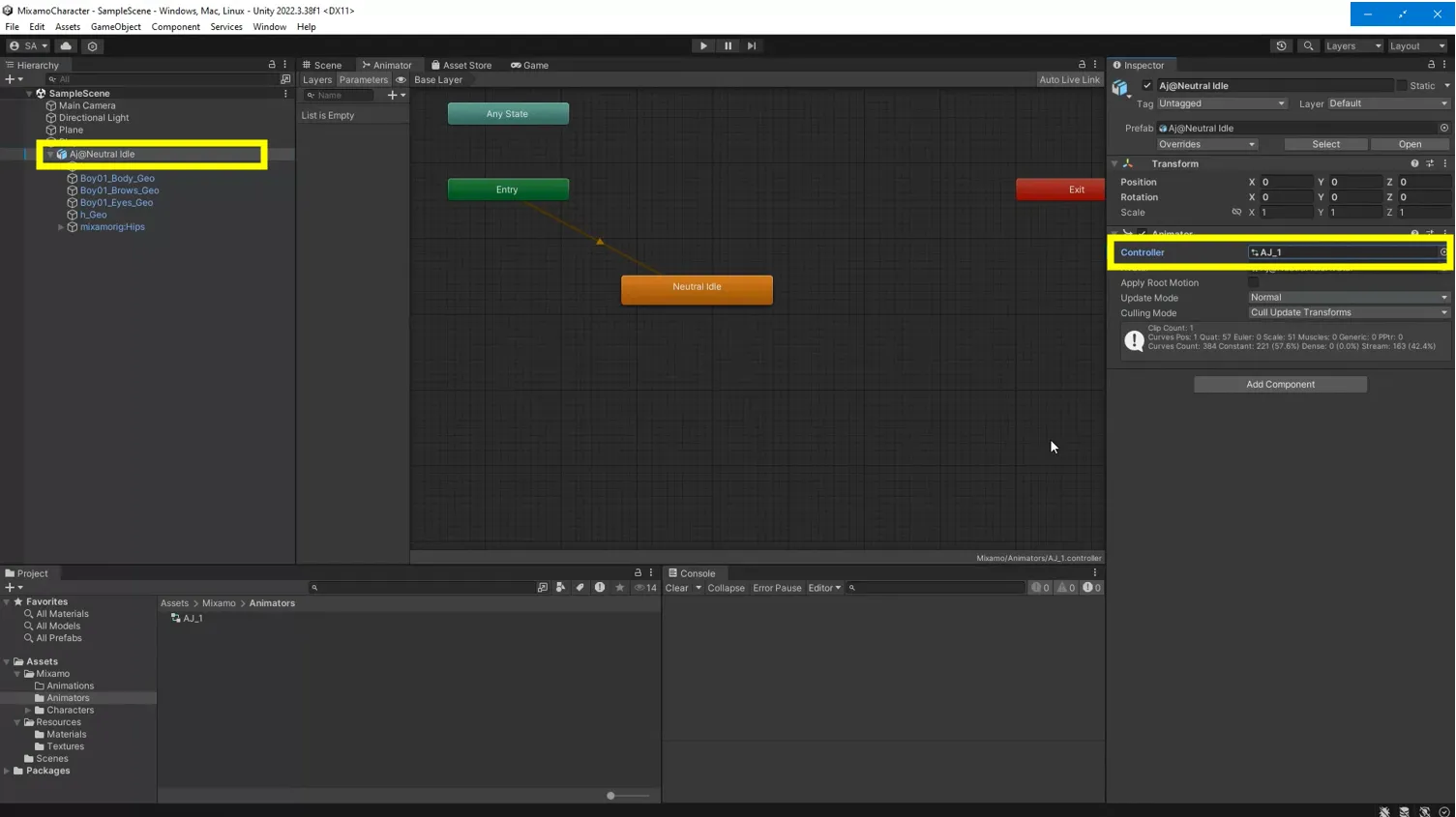Enable Apply Root Motion checkbox
Viewport: 1456px width, 817px height.
pyautogui.click(x=1255, y=282)
